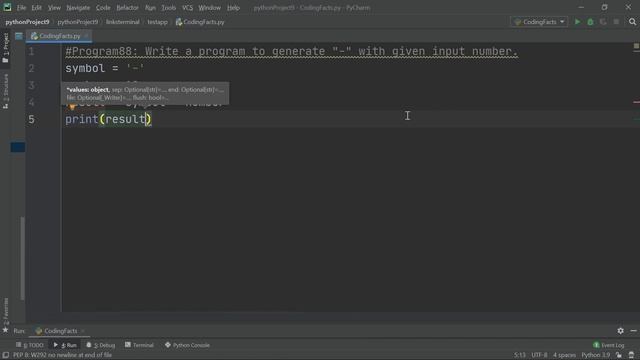Screen dimensions: 640x360
Task: Open the Tools menu
Action: 168,8
